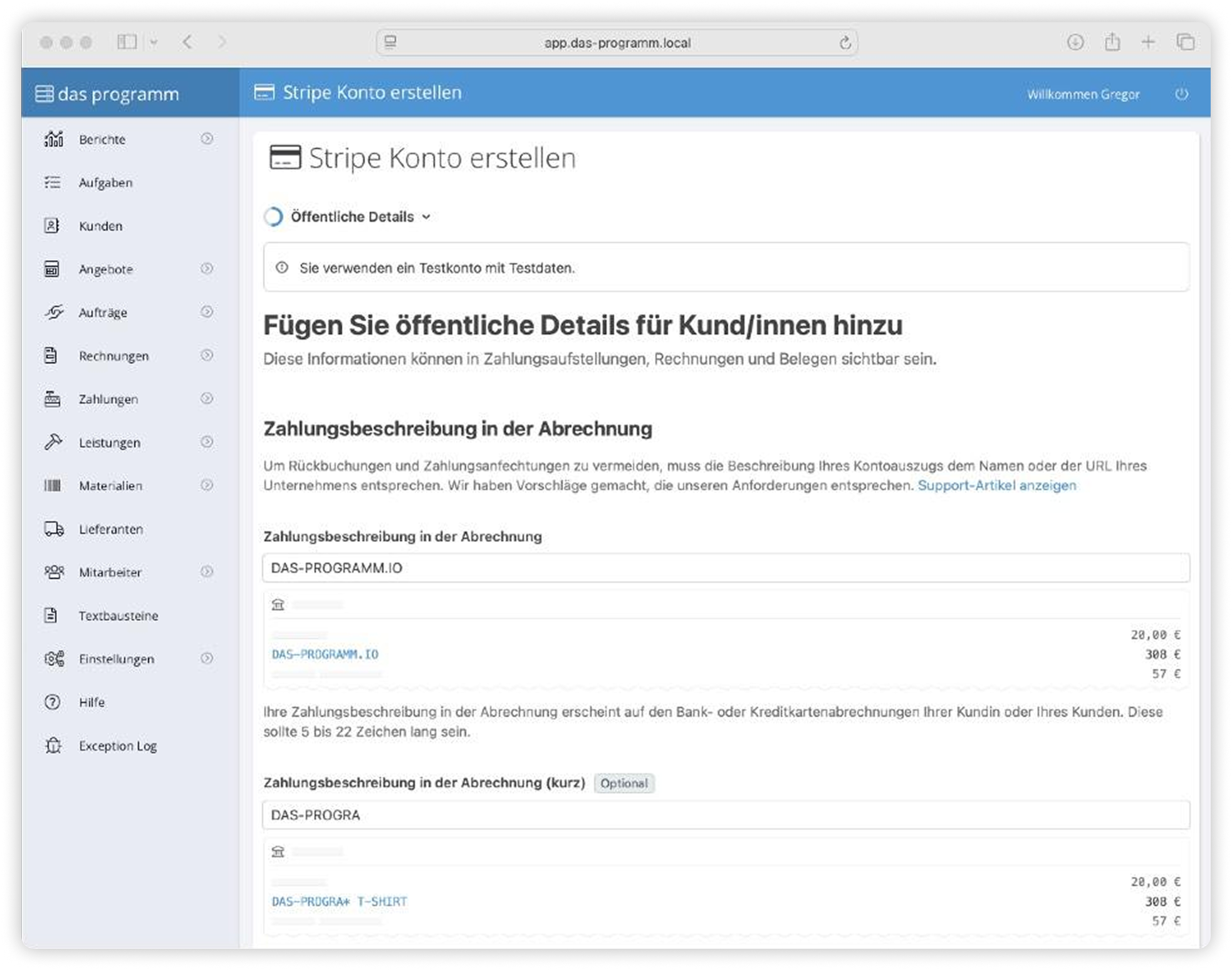Expand the Zahlungen submenu arrow
The image size is (1232, 970).
tap(207, 399)
